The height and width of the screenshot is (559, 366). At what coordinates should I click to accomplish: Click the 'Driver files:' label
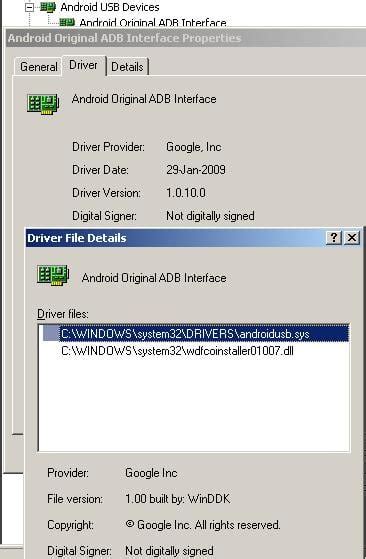coord(63,314)
